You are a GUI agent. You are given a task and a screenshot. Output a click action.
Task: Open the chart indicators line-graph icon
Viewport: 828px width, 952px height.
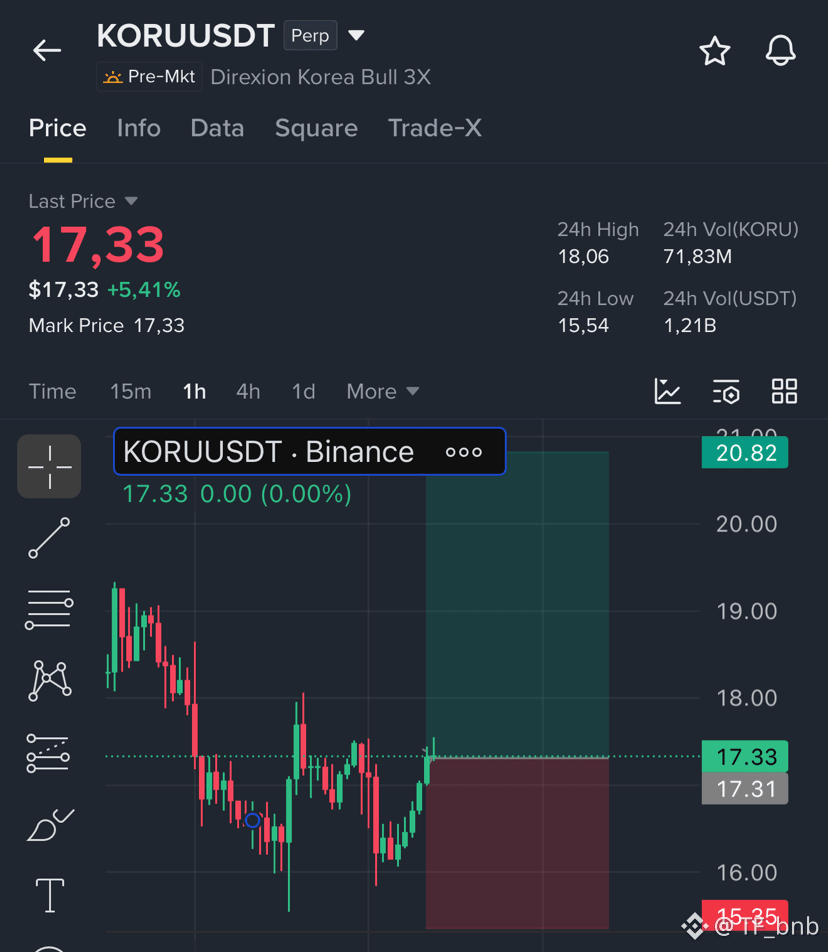[x=667, y=391]
